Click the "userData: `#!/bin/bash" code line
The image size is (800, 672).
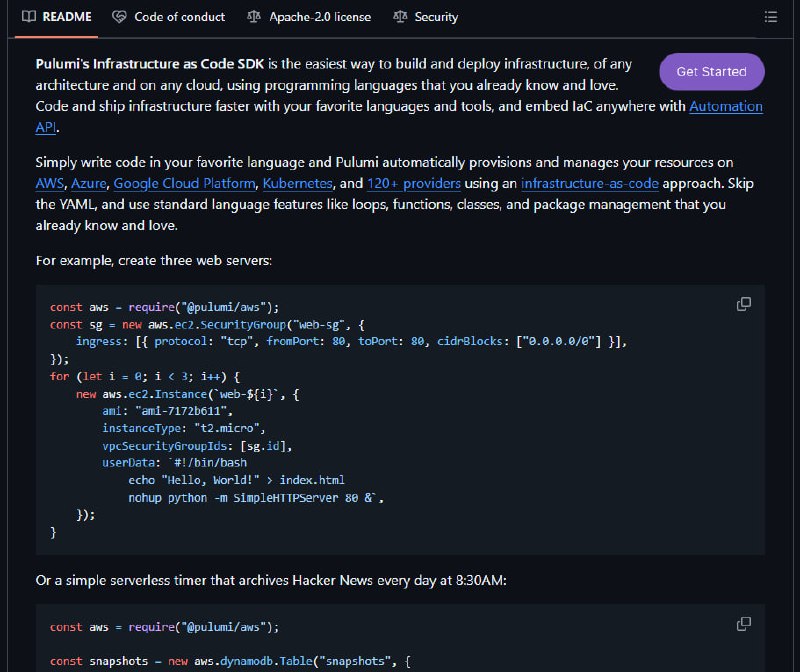(x=174, y=463)
